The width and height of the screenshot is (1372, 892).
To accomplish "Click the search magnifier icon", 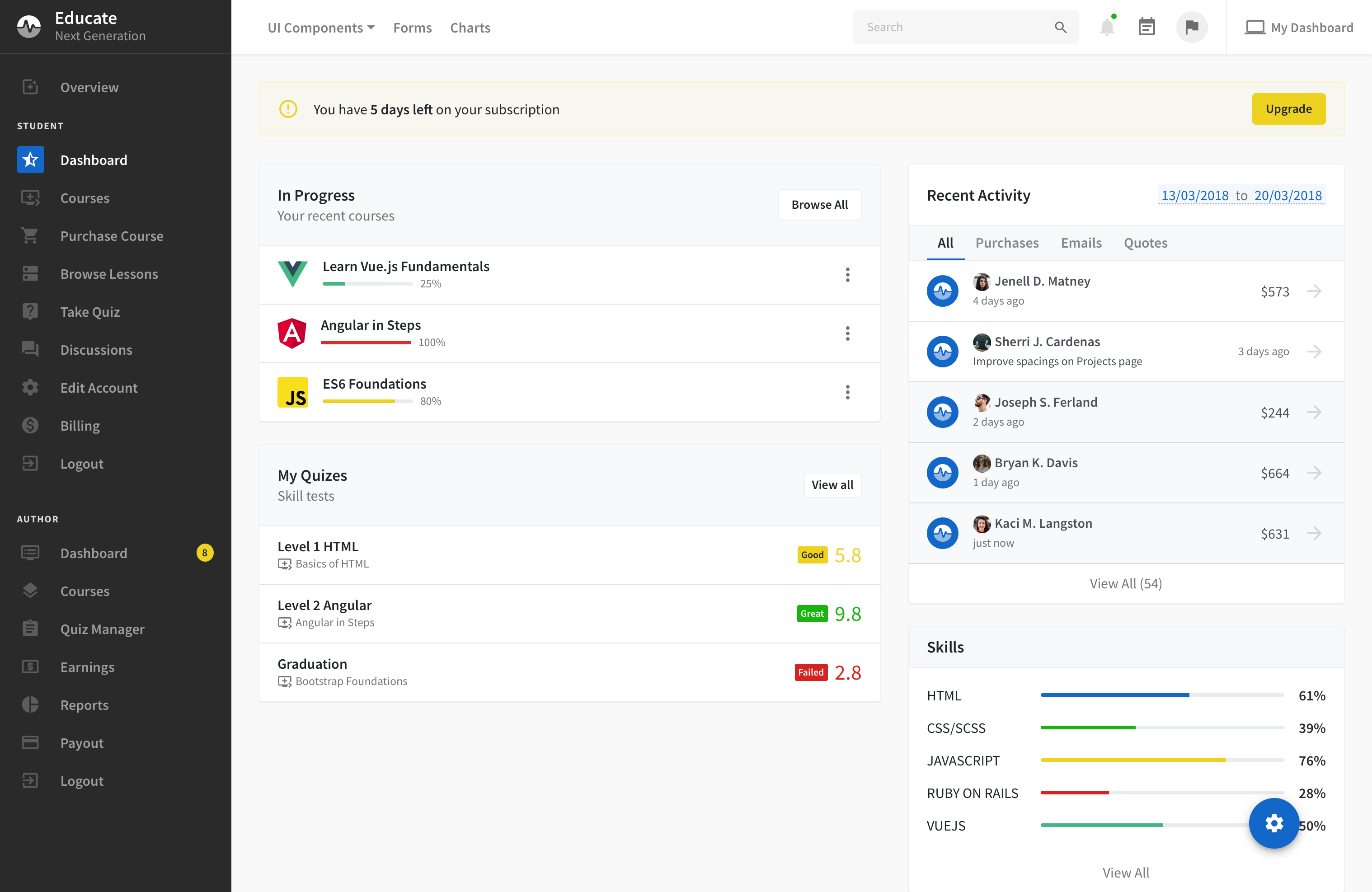I will [1060, 27].
